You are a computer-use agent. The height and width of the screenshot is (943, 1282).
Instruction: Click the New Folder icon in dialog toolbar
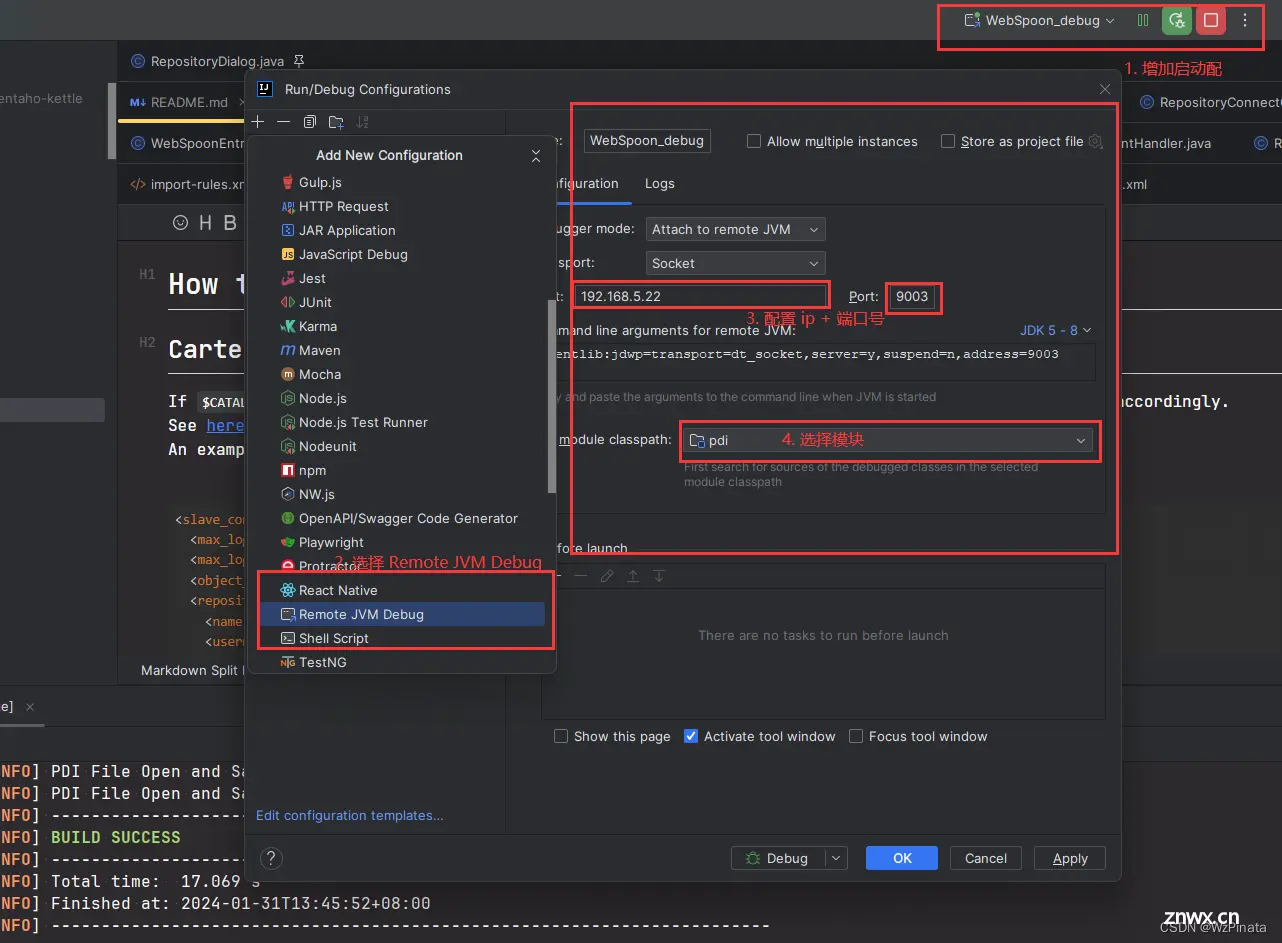[336, 122]
